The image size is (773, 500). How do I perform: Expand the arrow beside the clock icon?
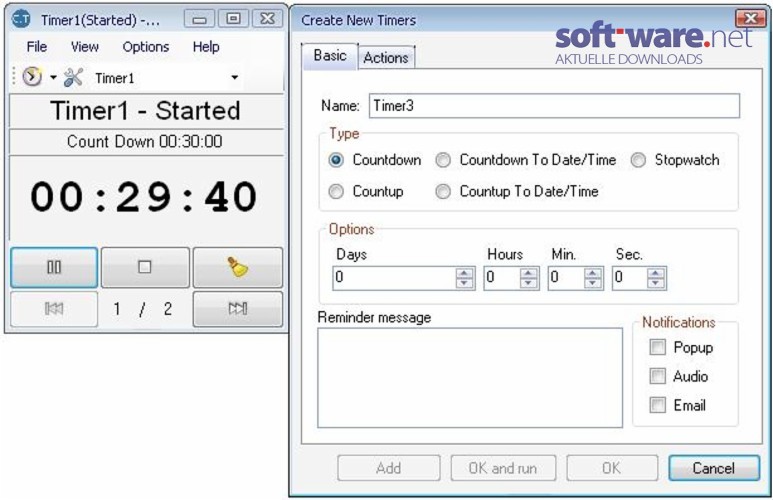(x=53, y=77)
